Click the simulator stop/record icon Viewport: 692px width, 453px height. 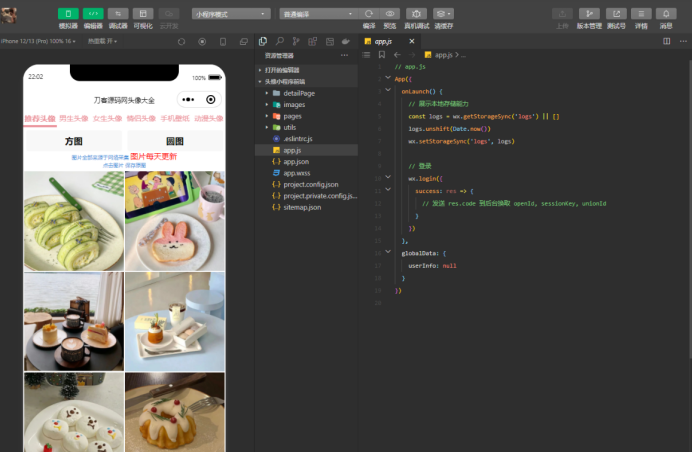tap(202, 42)
